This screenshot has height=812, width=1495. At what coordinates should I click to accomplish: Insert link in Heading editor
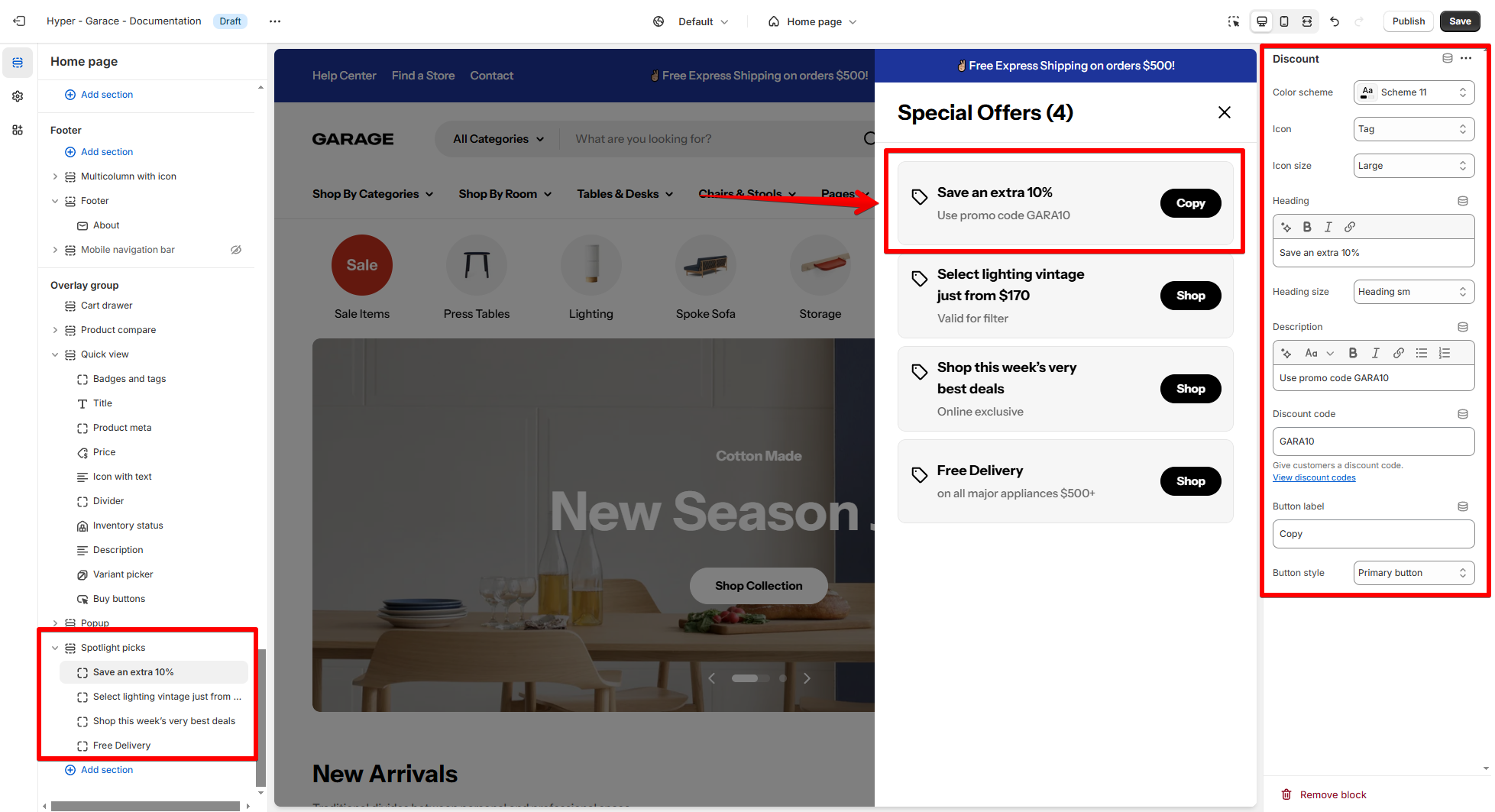click(x=1350, y=227)
